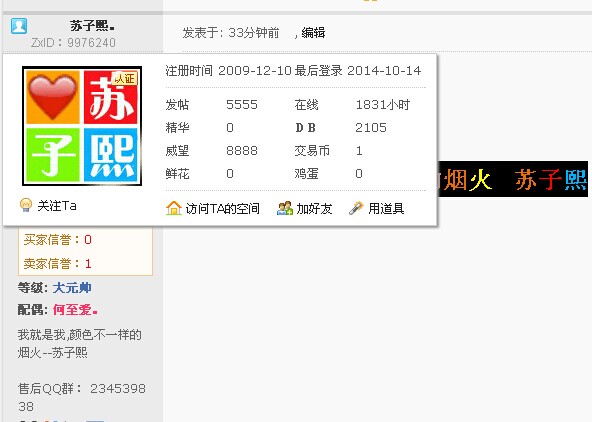Click the rank label 大元帅
This screenshot has height=422, width=592.
point(72,288)
